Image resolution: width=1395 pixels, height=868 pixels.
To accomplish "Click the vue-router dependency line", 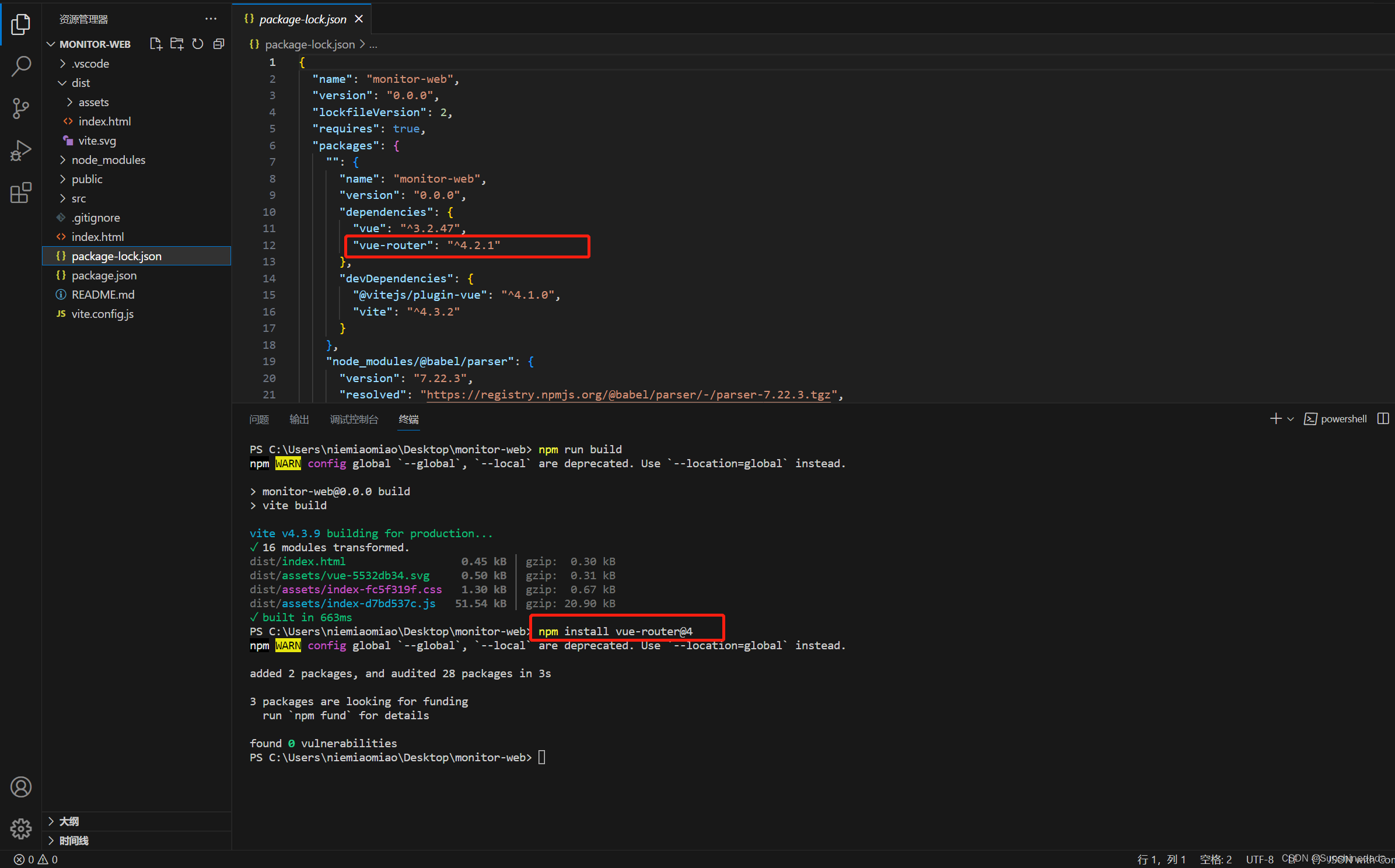I will (426, 245).
